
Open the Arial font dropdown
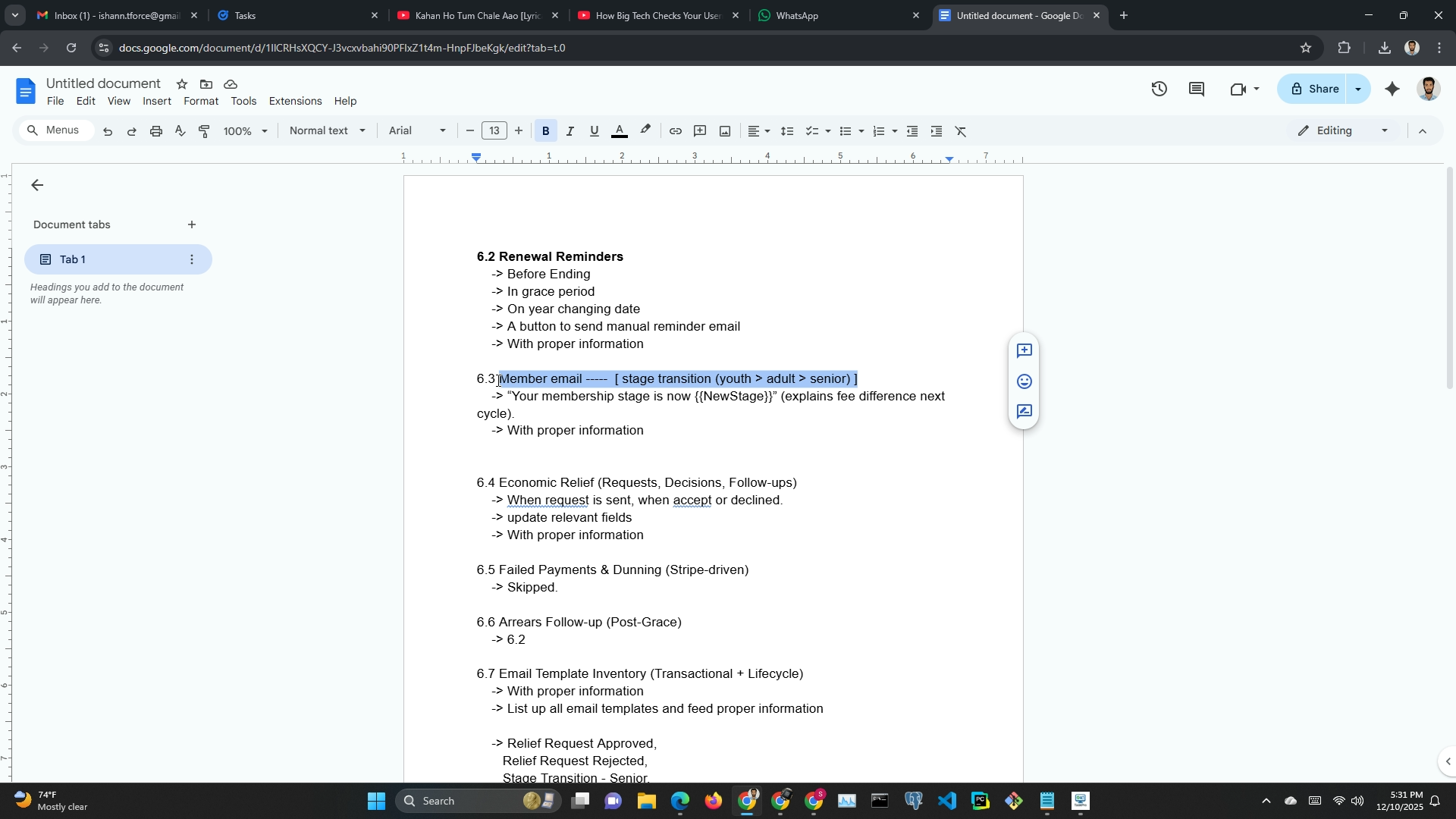pos(416,130)
